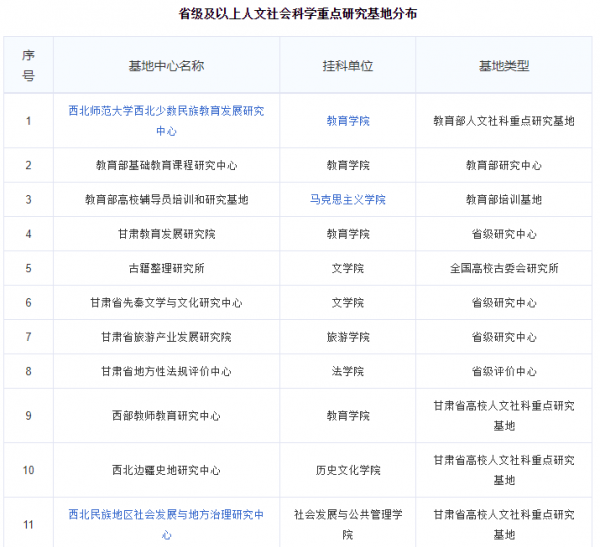Click the 基地中心名称 column header
This screenshot has height=547, width=600.
(166, 66)
